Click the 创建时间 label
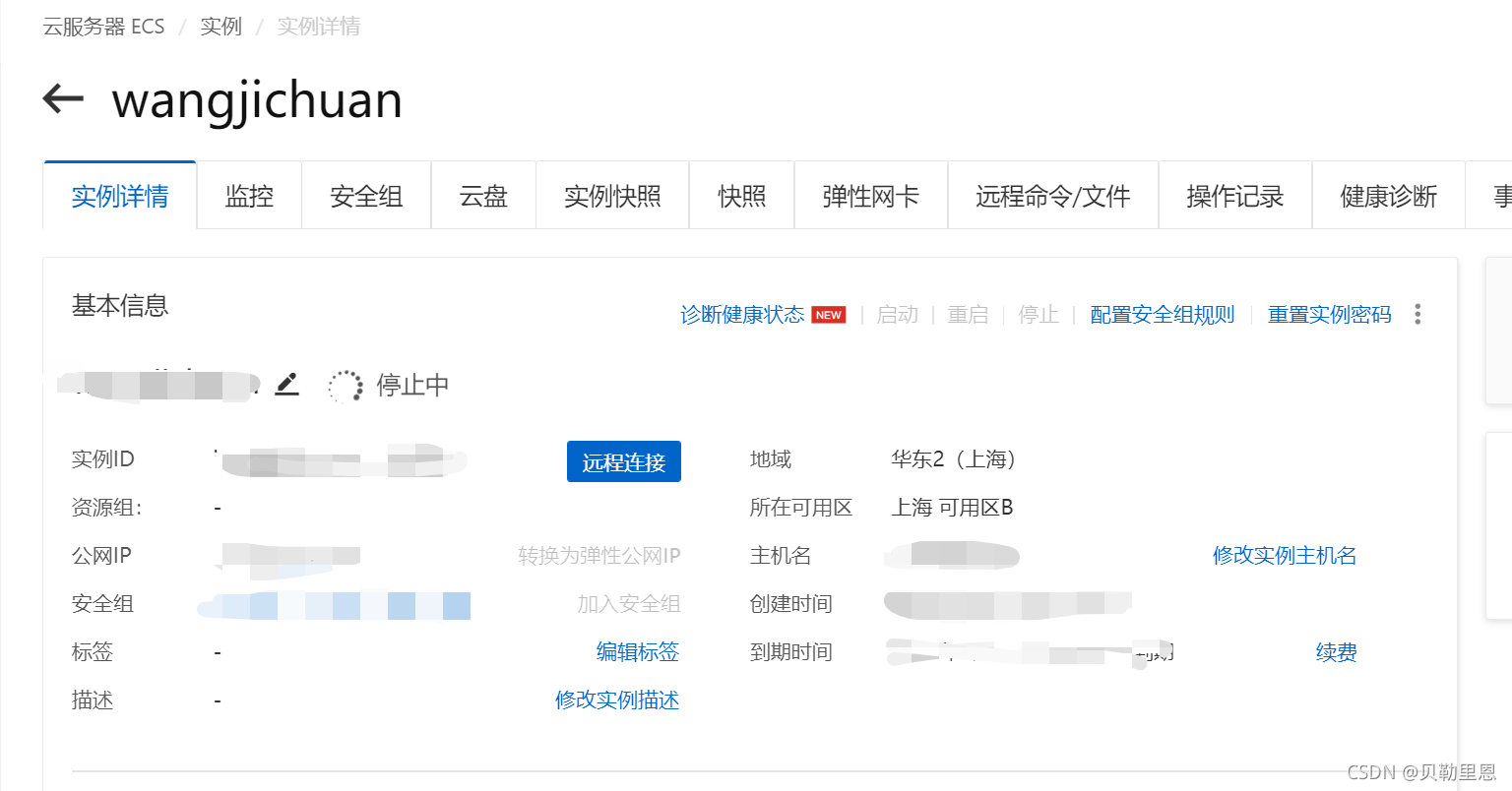 (790, 604)
